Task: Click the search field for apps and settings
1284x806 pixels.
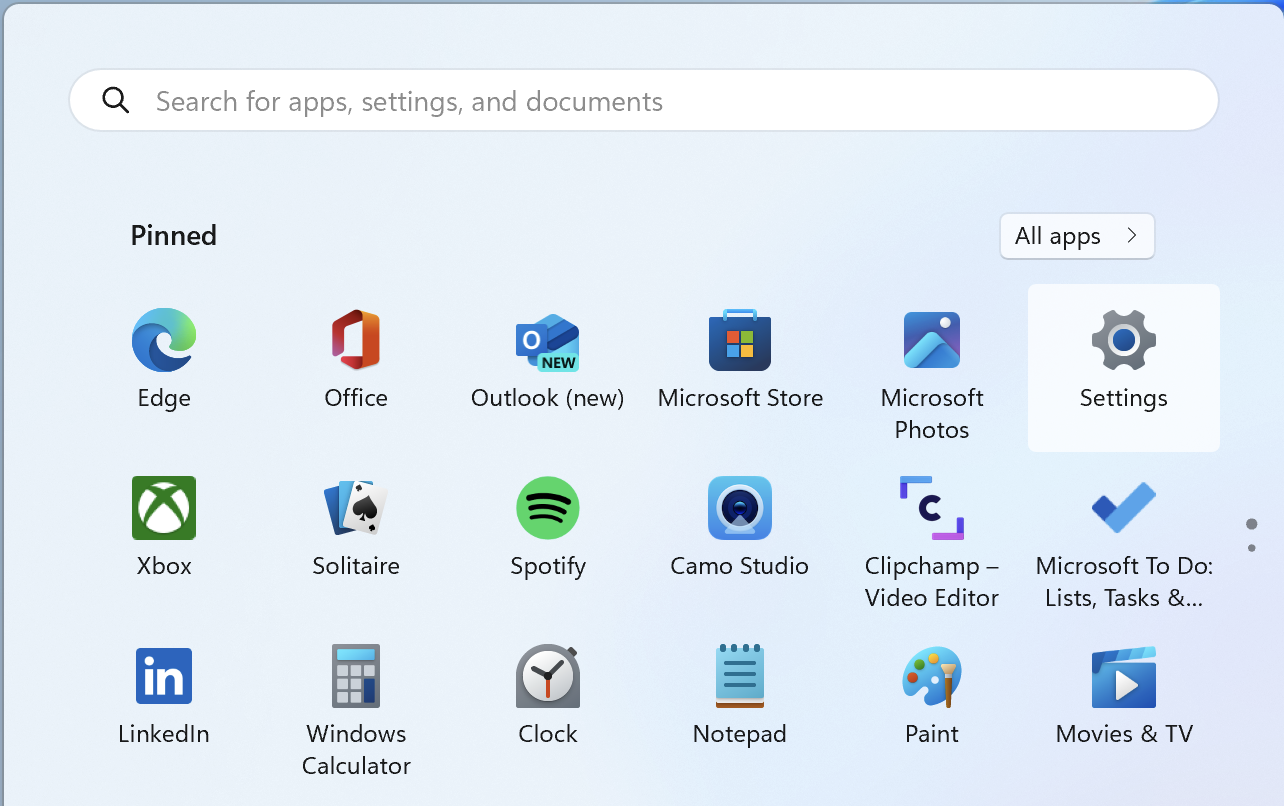Action: tap(643, 100)
